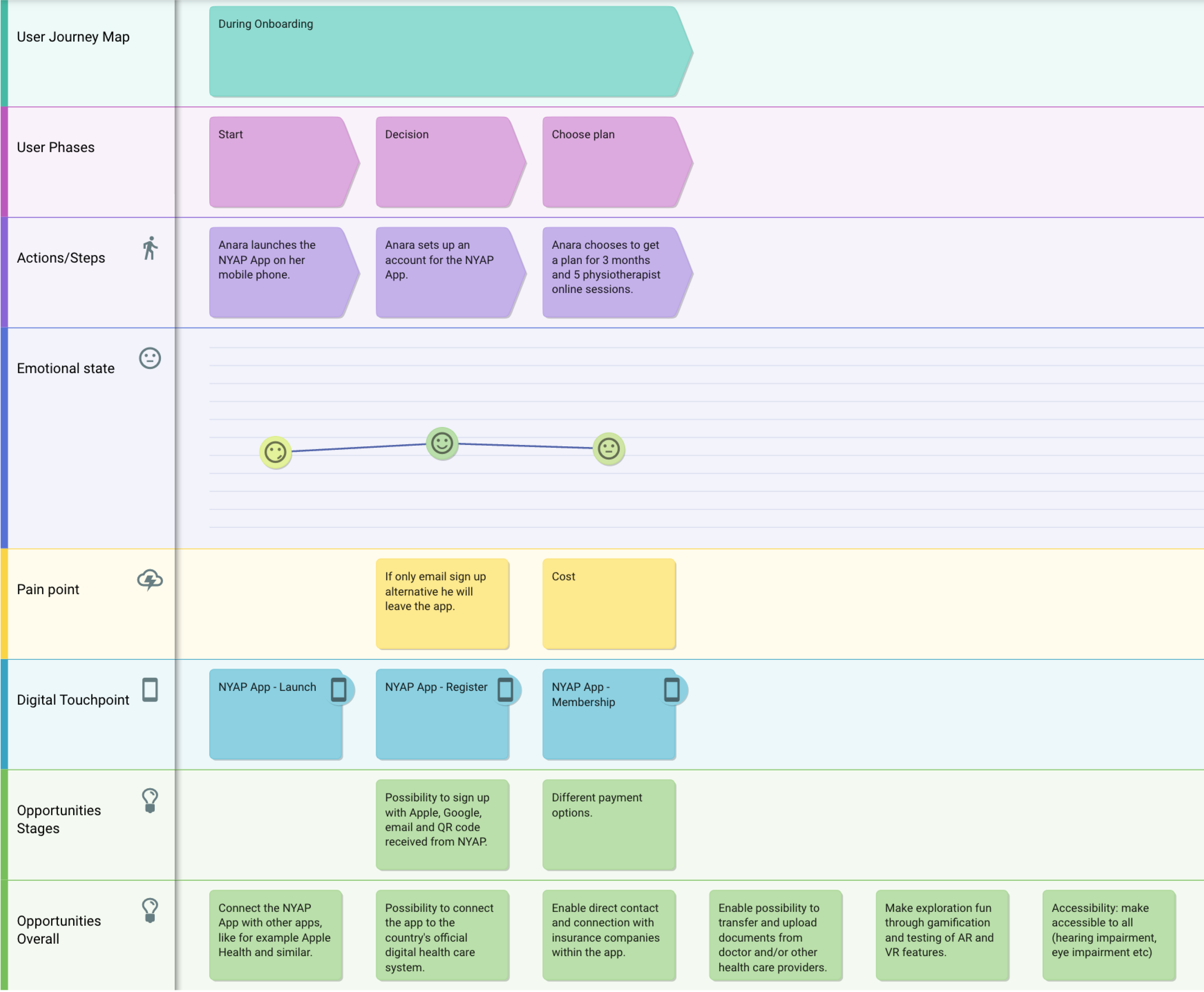1204x992 pixels.
Task: Select the lightbulb icon for Opportunities Stages
Action: coord(149,801)
